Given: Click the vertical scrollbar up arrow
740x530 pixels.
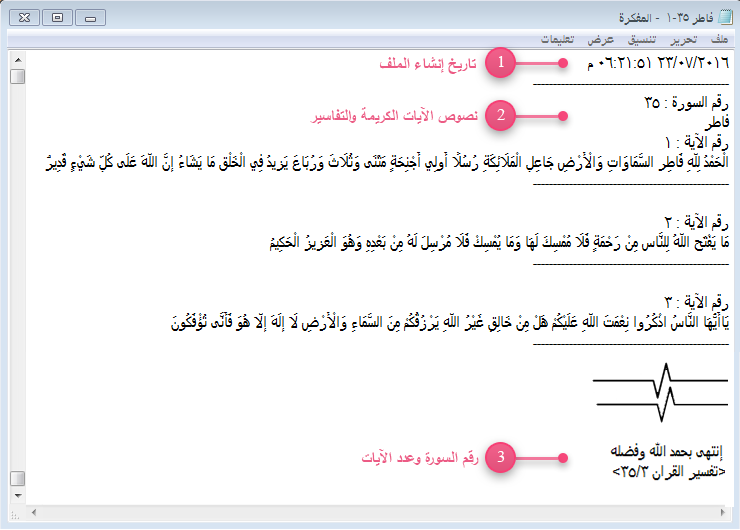Looking at the screenshot, I should coord(17,59).
